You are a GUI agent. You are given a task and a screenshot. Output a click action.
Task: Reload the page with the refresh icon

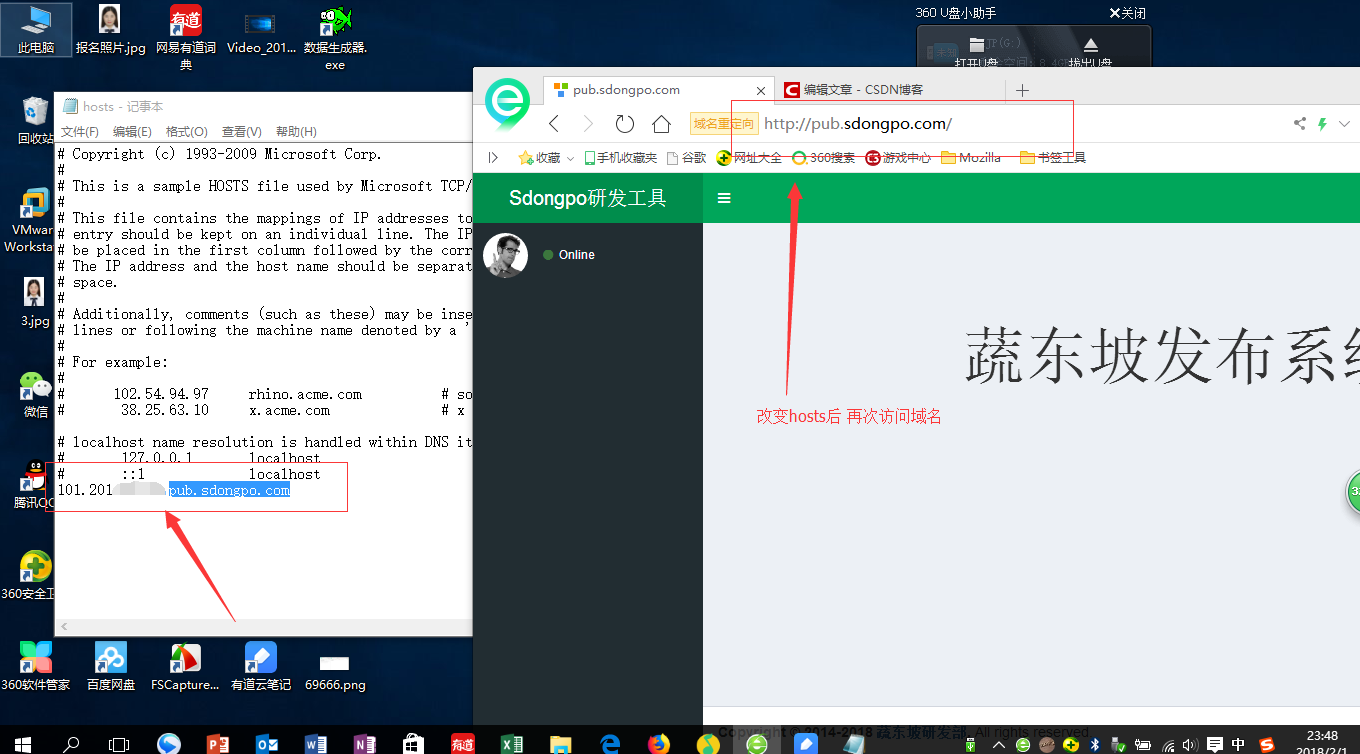[x=625, y=124]
